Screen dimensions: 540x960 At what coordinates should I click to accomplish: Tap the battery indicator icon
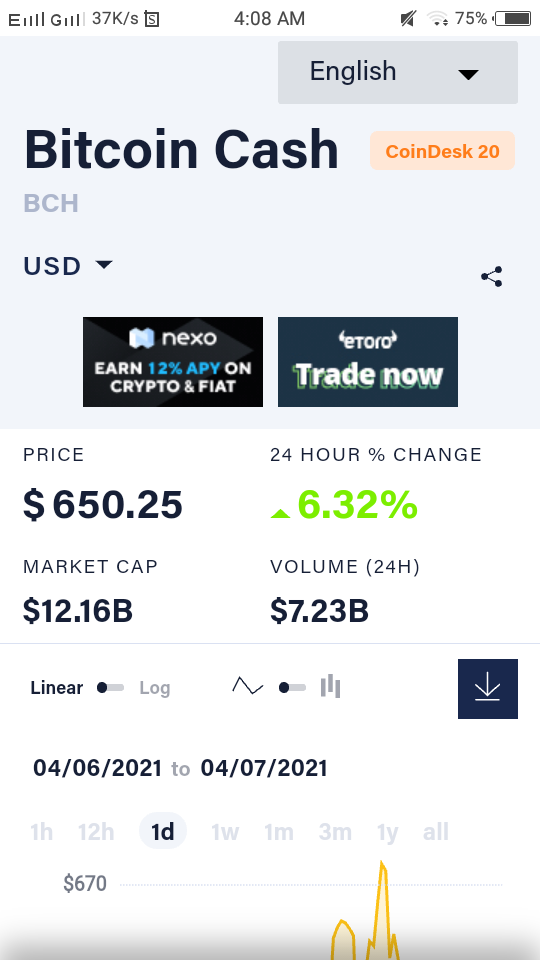(x=513, y=19)
